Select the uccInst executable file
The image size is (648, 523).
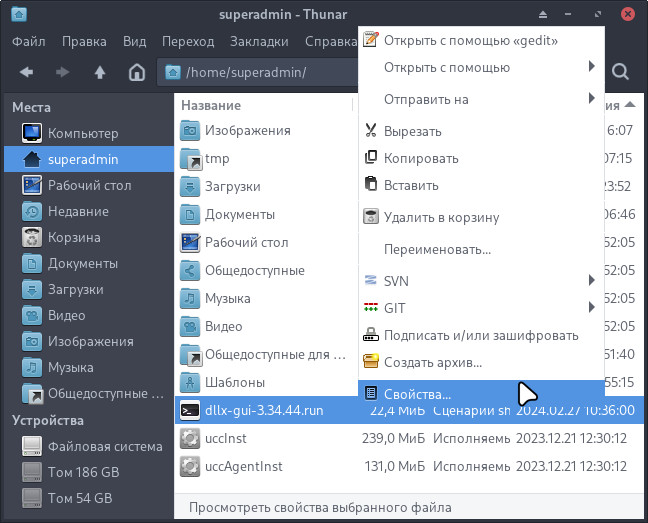click(x=225, y=438)
